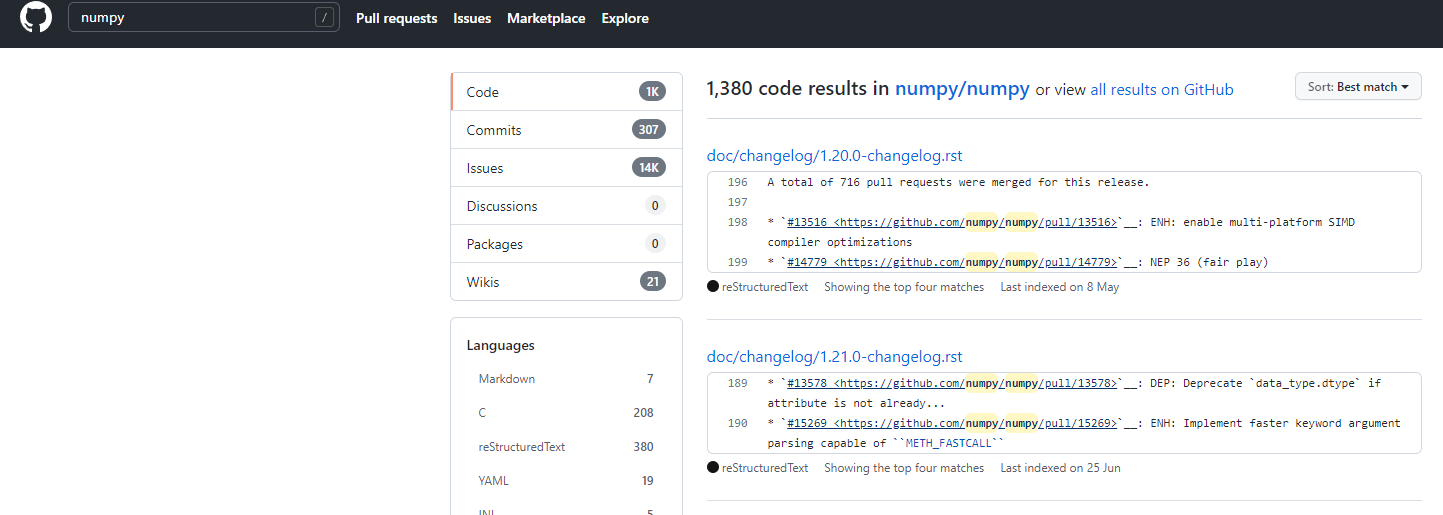Viewport: 1443px width, 515px height.
Task: Click line number 190 in second result
Action: click(x=738, y=423)
